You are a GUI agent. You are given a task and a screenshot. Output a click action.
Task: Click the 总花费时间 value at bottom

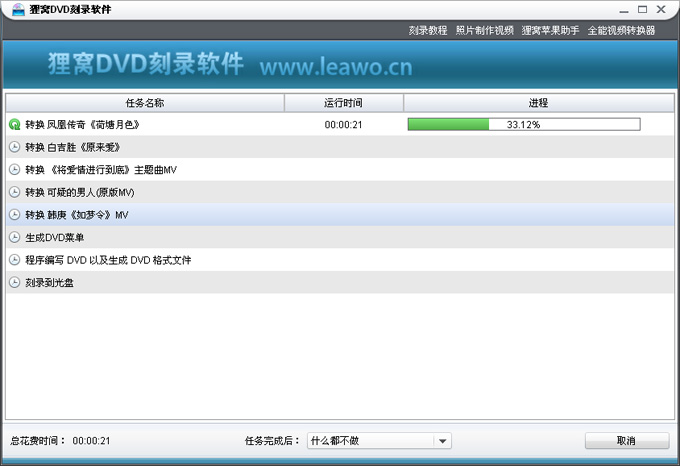click(92, 441)
